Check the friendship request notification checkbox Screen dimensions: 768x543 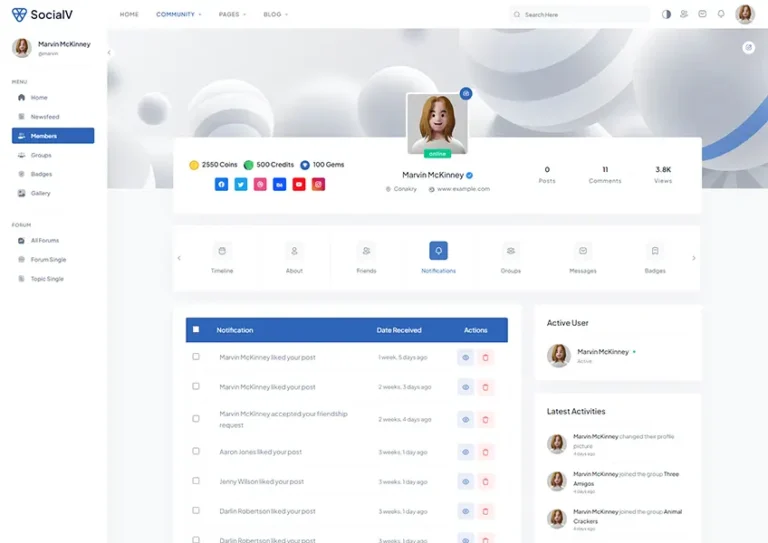pyautogui.click(x=196, y=419)
